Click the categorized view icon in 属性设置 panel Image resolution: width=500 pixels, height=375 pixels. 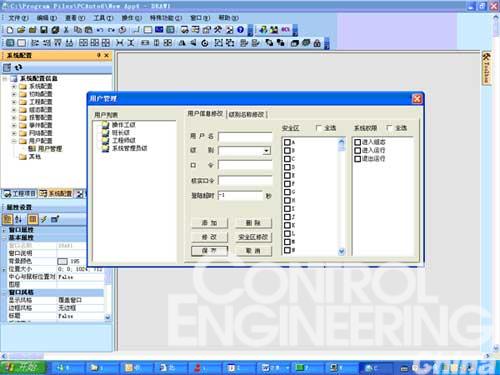(7, 219)
